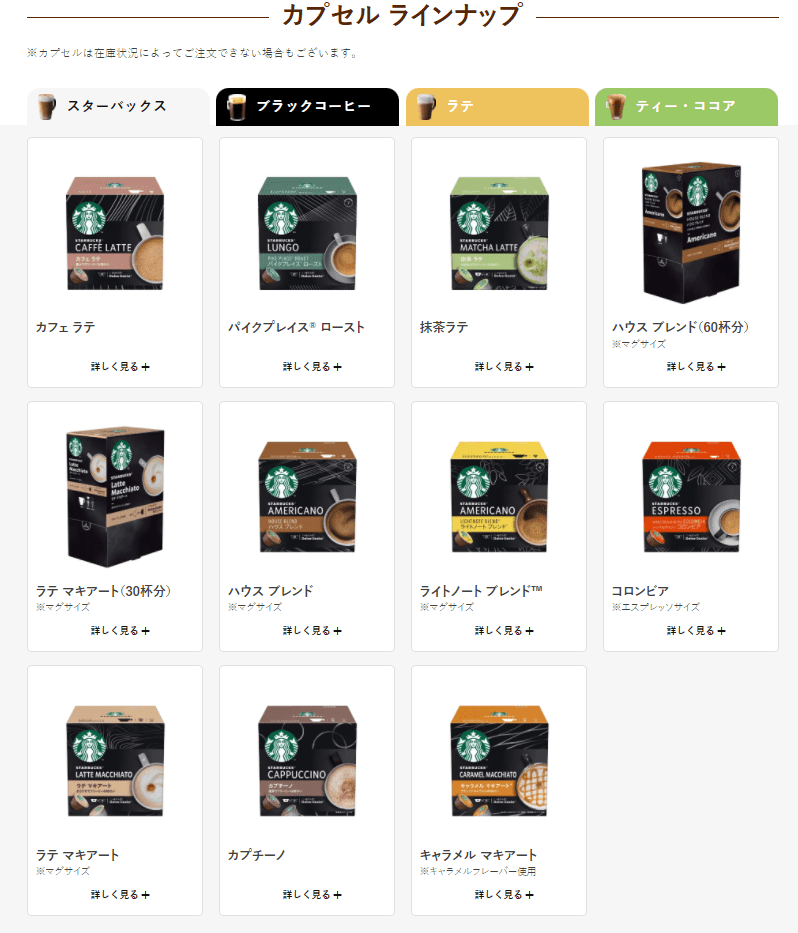Click the ライトノート ブレンド product title
798x933 pixels.
(x=481, y=591)
